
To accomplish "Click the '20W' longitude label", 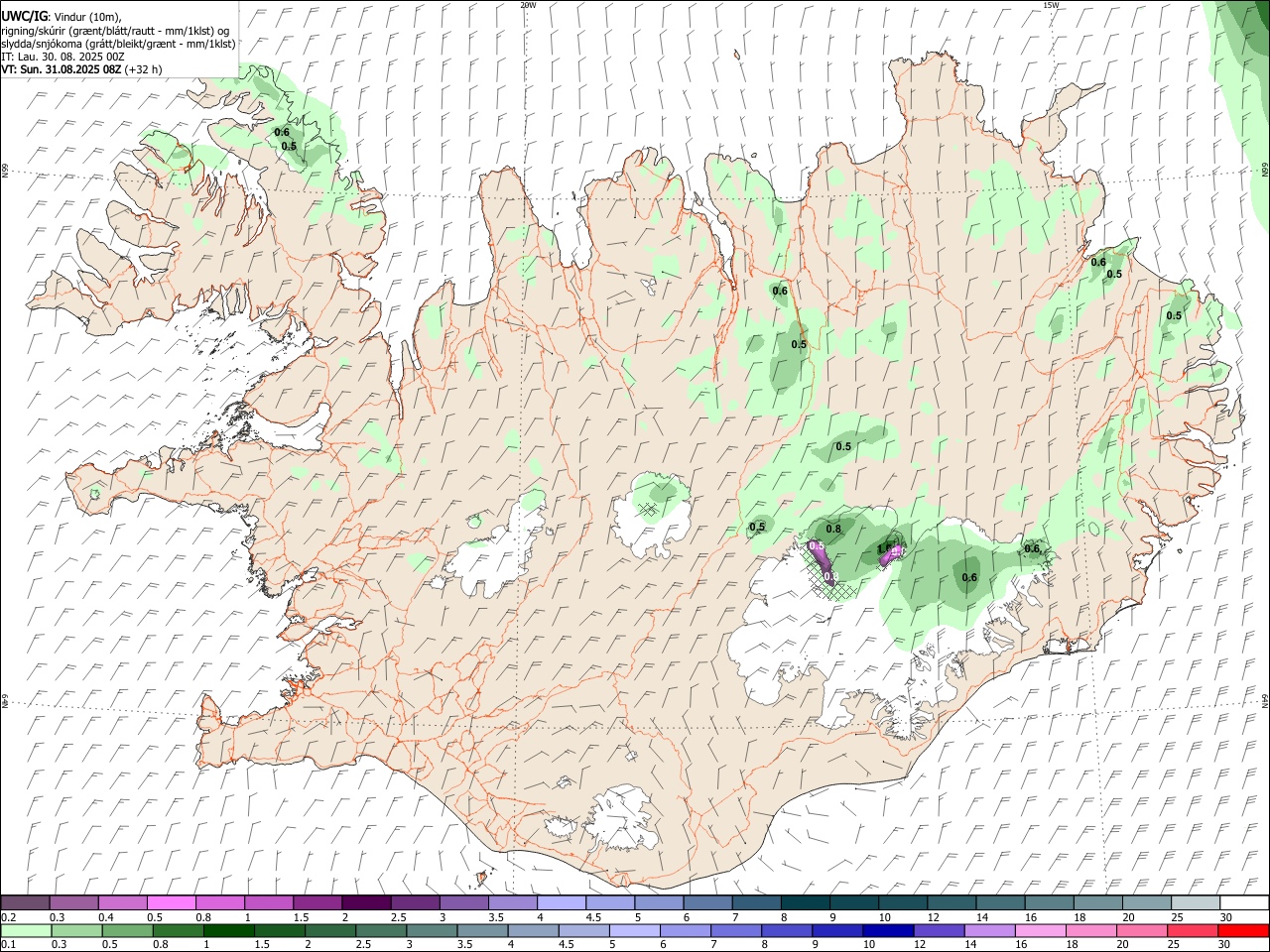I will pyautogui.click(x=528, y=5).
